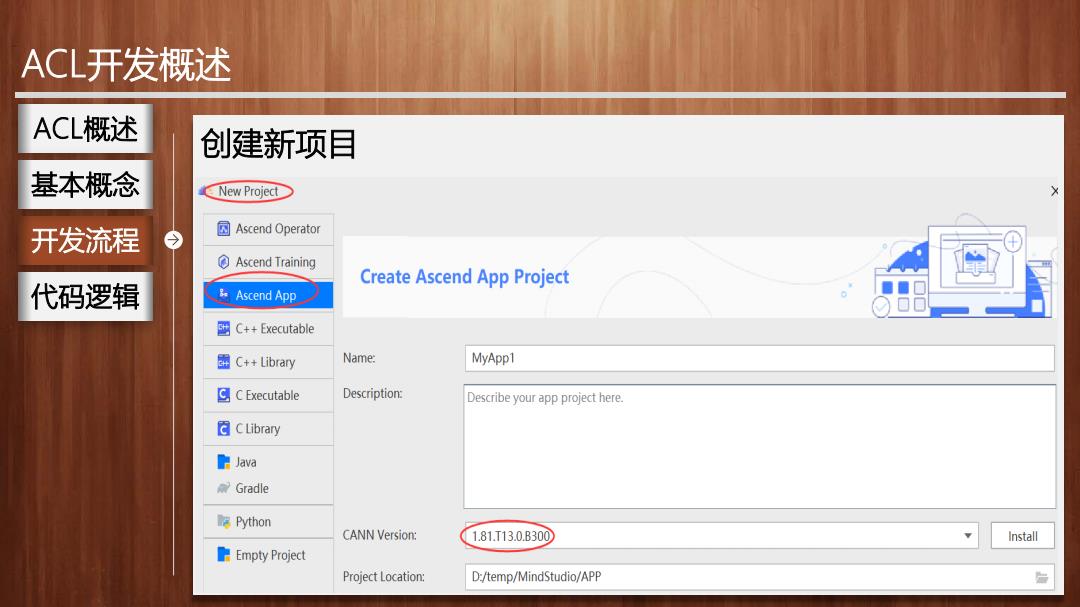Click the 创建新项目 heading

(x=278, y=145)
